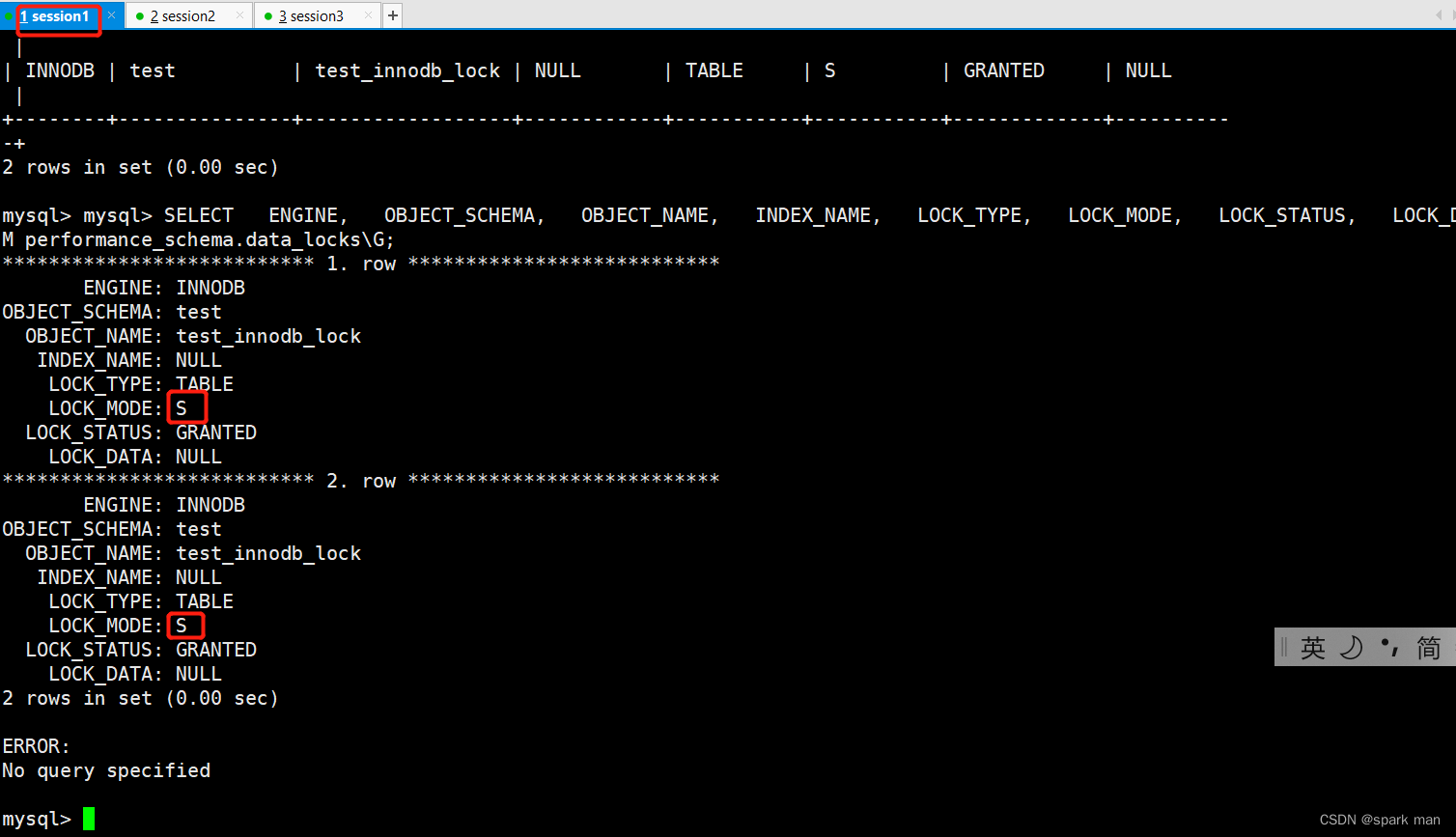Viewport: 1456px width, 837px height.
Task: Click "ENGINE: INNODB" under the 1. row header
Action: click(x=164, y=288)
